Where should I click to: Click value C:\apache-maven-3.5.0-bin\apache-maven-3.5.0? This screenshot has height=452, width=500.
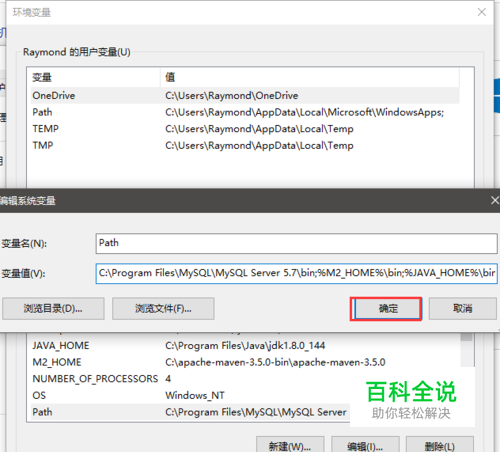point(275,362)
